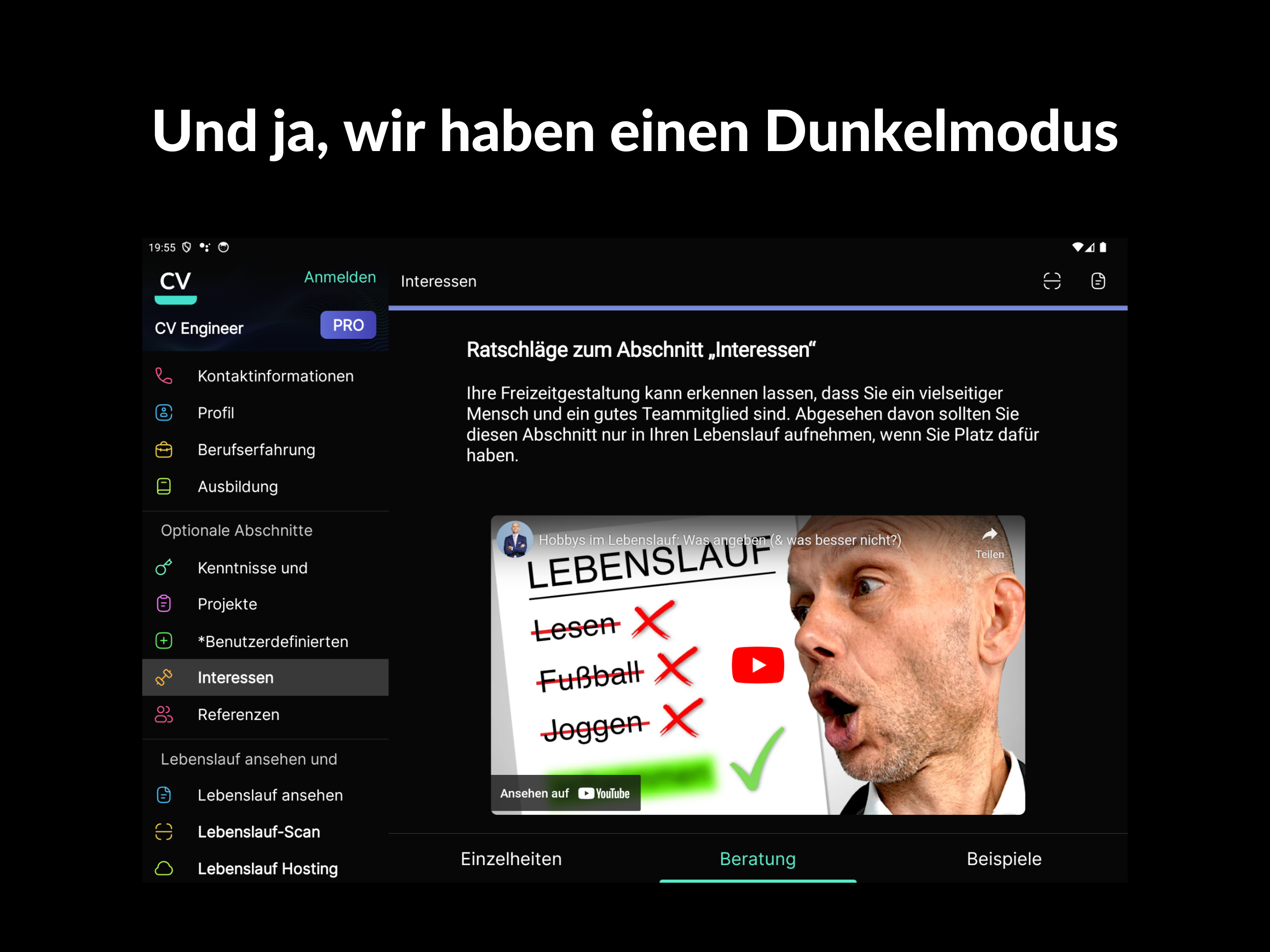Select the Benutzerdefinierten sidebar entry
The height and width of the screenshot is (952, 1270).
tap(273, 641)
